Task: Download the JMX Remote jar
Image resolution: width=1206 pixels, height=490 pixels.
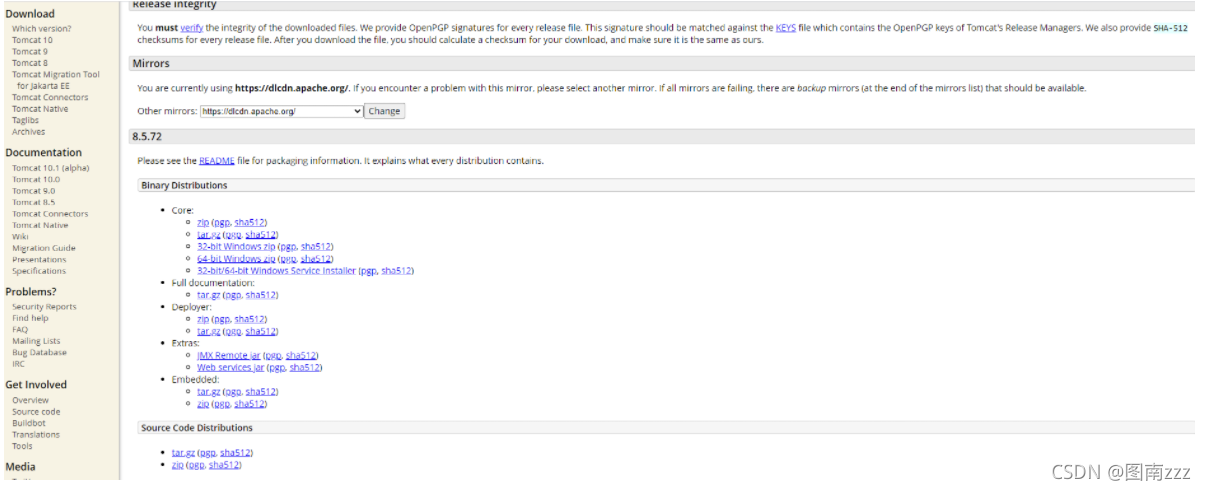Action: tap(229, 355)
